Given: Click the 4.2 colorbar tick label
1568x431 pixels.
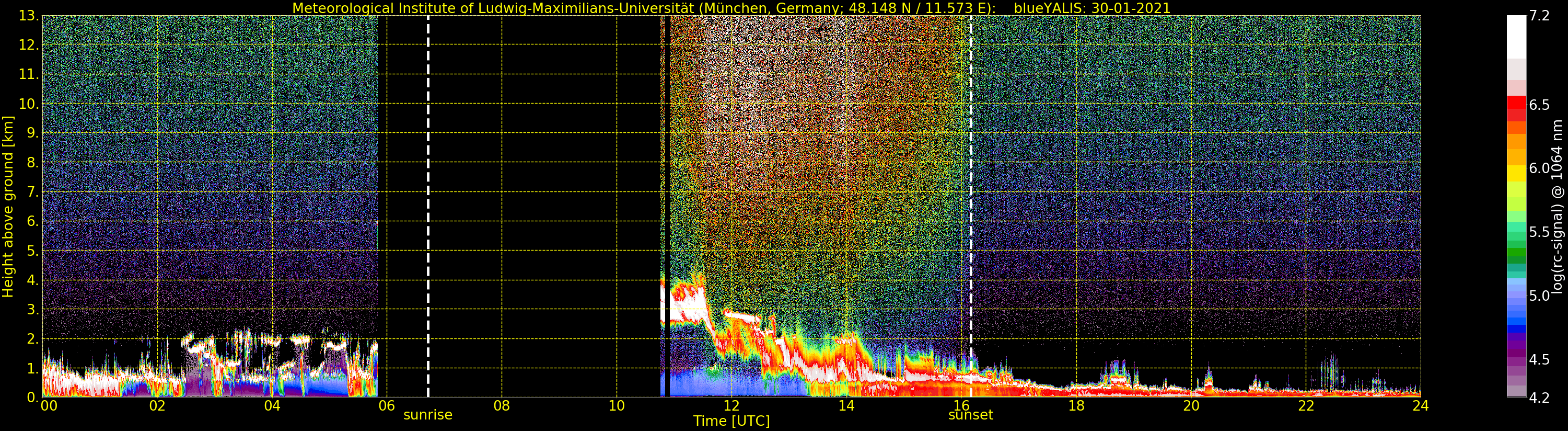Looking at the screenshot, I should coord(1539,398).
